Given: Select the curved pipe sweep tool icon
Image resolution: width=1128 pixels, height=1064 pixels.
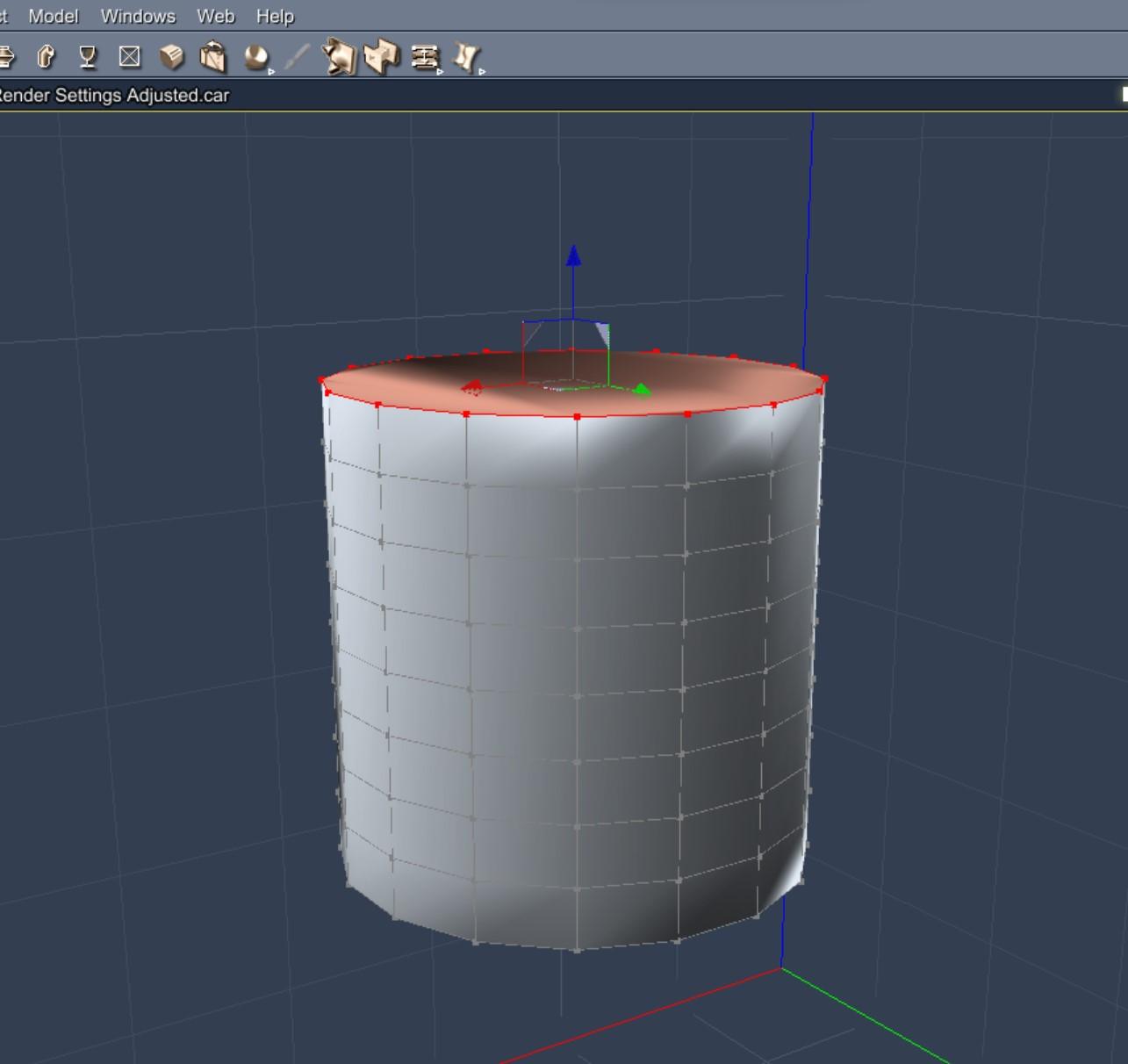Looking at the screenshot, I should tap(46, 57).
